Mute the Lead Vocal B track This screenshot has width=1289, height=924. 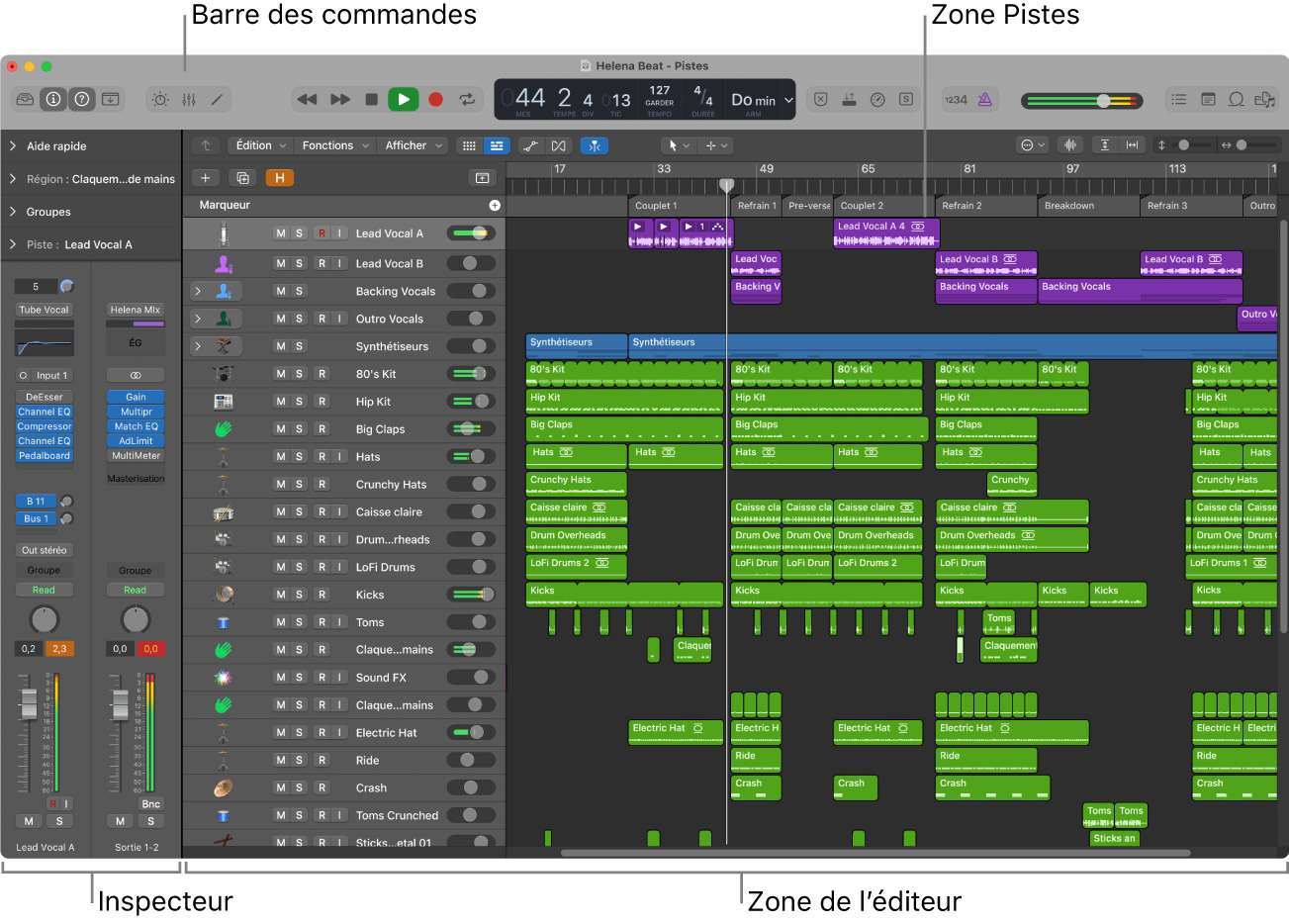click(282, 262)
